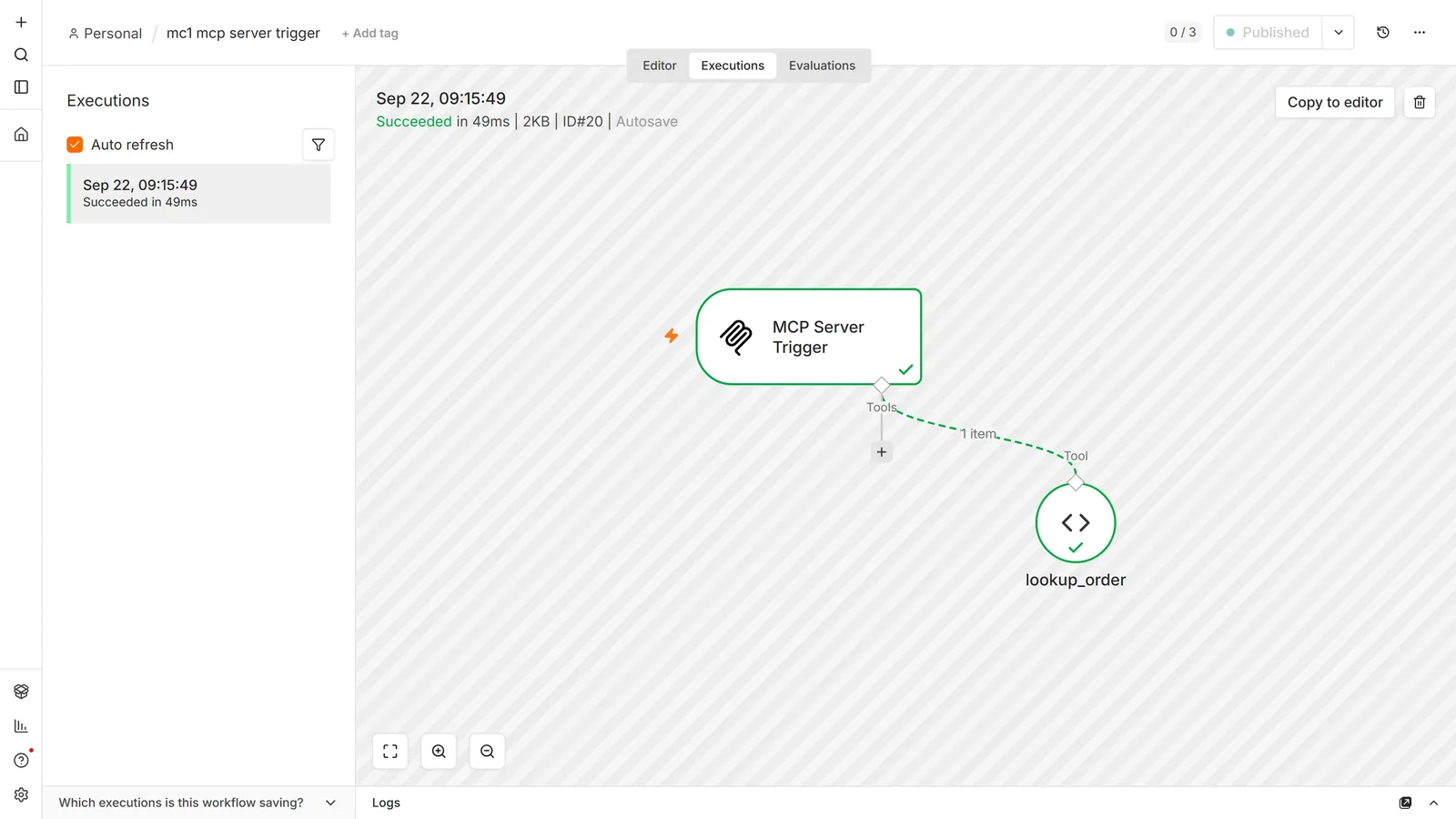Image resolution: width=1456 pixels, height=819 pixels.
Task: Switch to the Editor tab
Action: tap(660, 66)
